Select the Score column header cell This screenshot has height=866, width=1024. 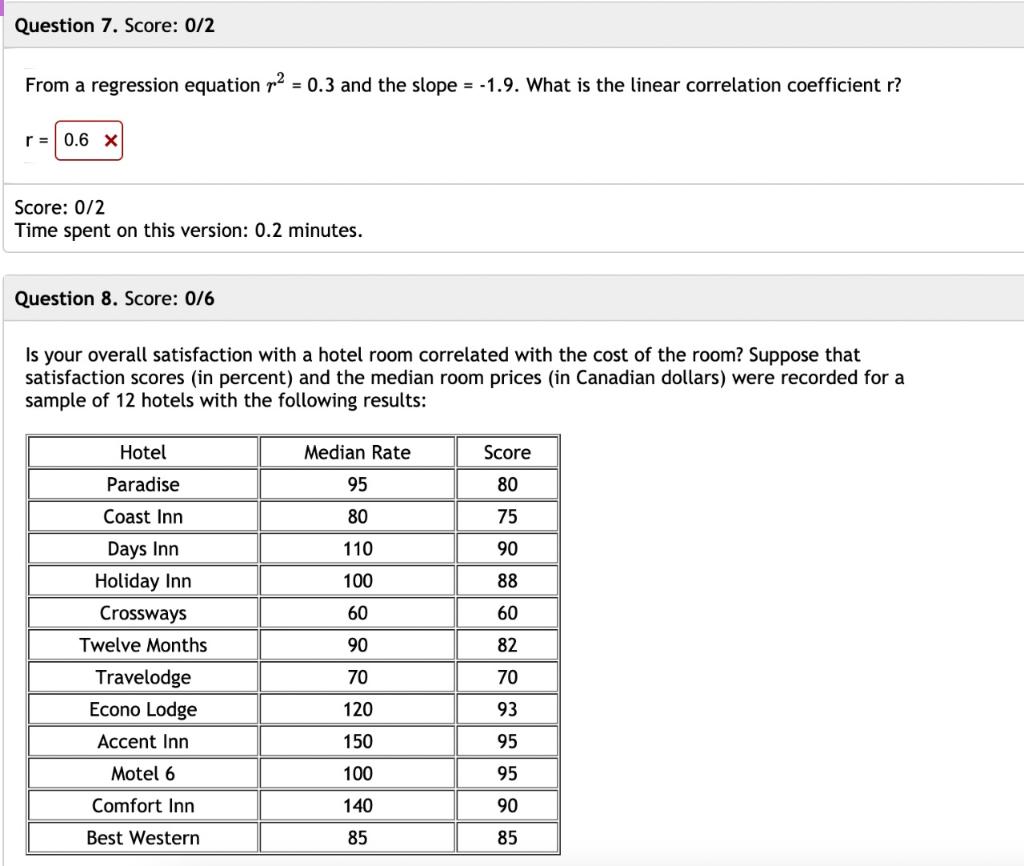coord(507,452)
